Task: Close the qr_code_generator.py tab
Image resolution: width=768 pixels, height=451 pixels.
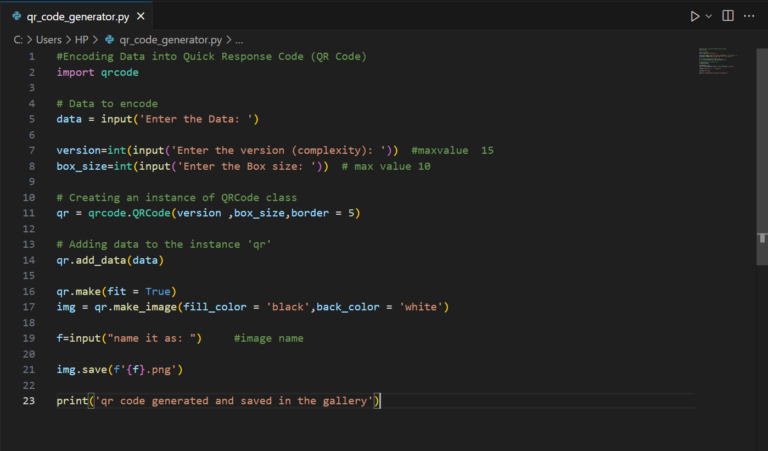Action: coord(141,16)
